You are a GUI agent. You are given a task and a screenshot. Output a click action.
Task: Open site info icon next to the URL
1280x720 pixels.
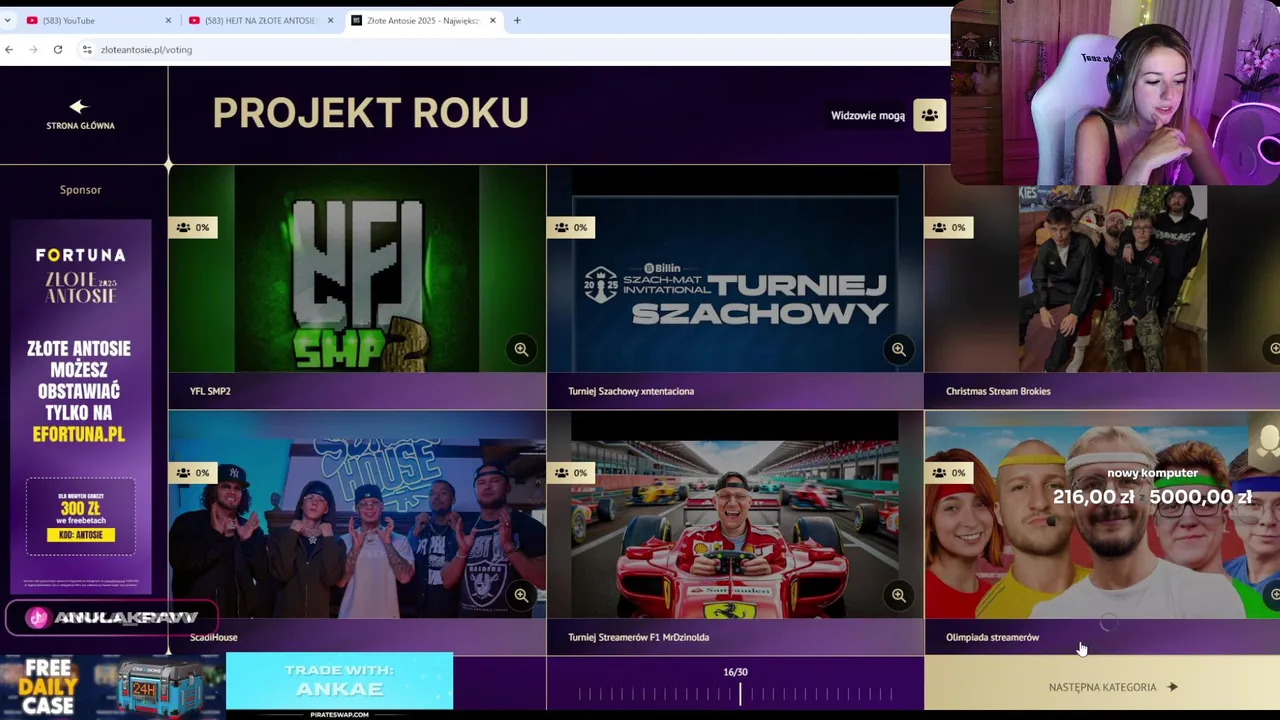pyautogui.click(x=87, y=49)
